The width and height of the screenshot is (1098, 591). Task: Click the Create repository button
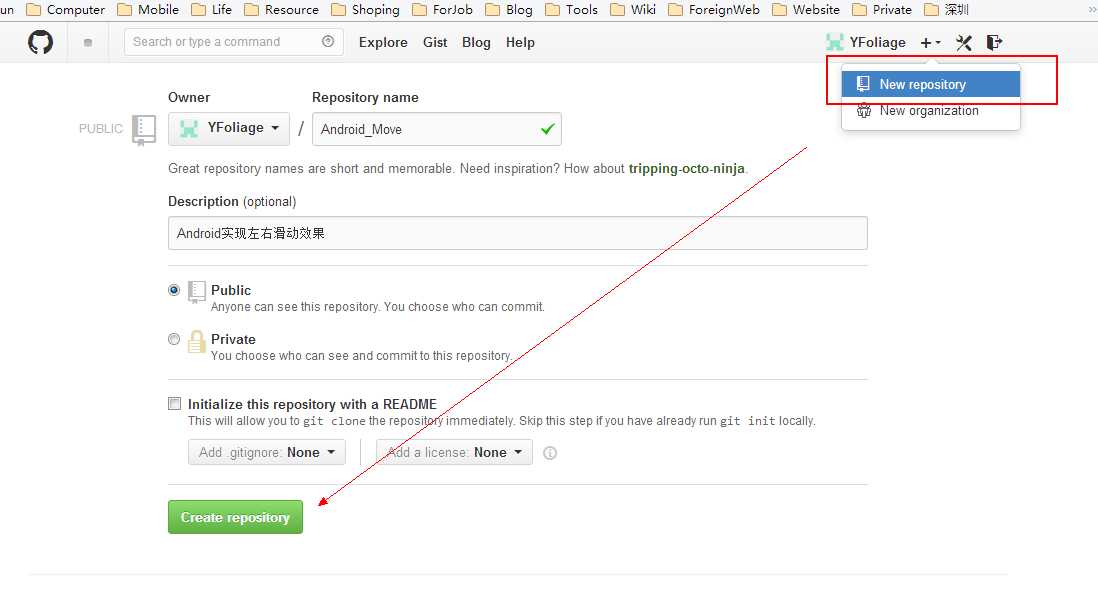235,517
